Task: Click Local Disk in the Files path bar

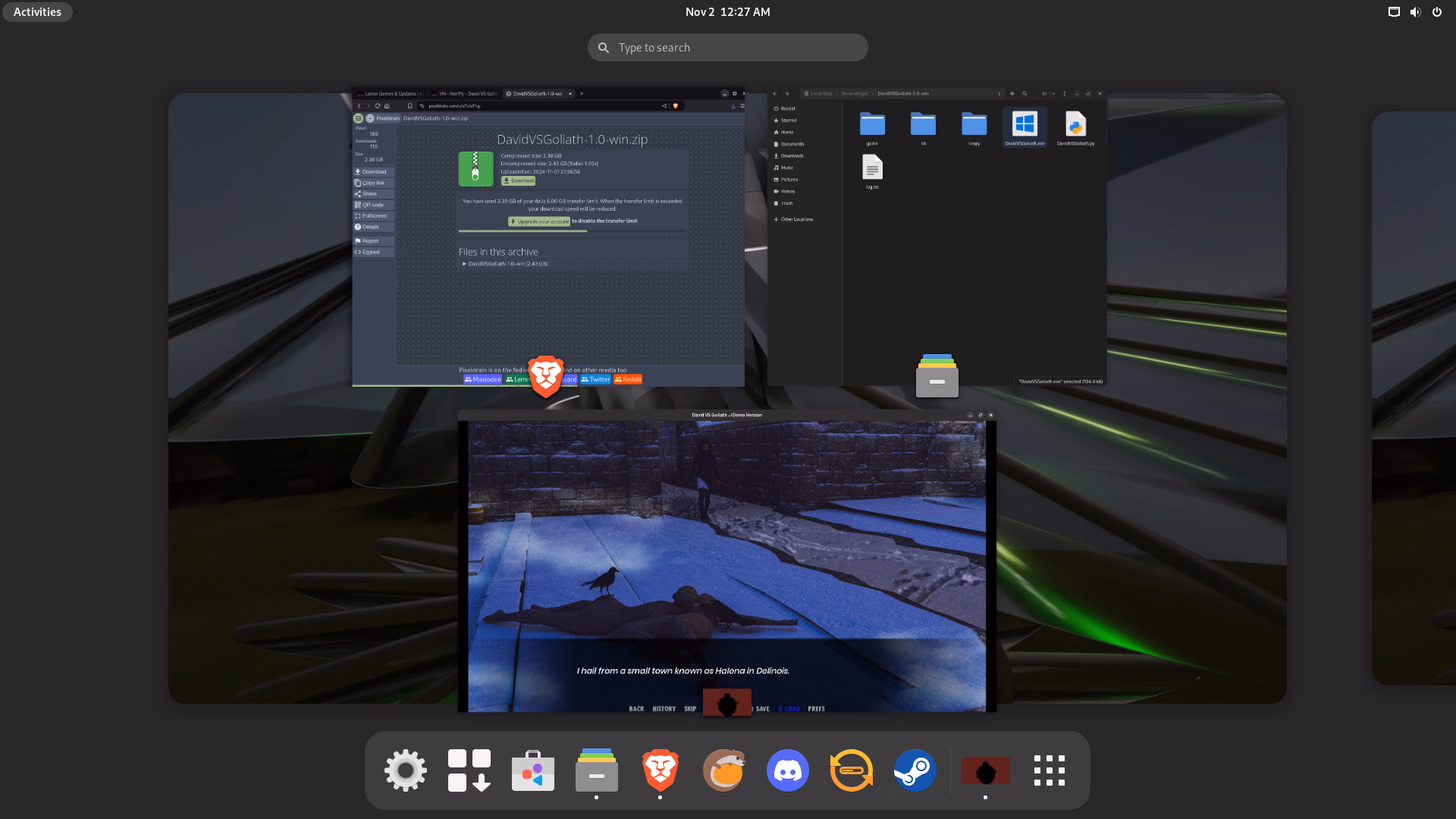Action: [x=819, y=94]
